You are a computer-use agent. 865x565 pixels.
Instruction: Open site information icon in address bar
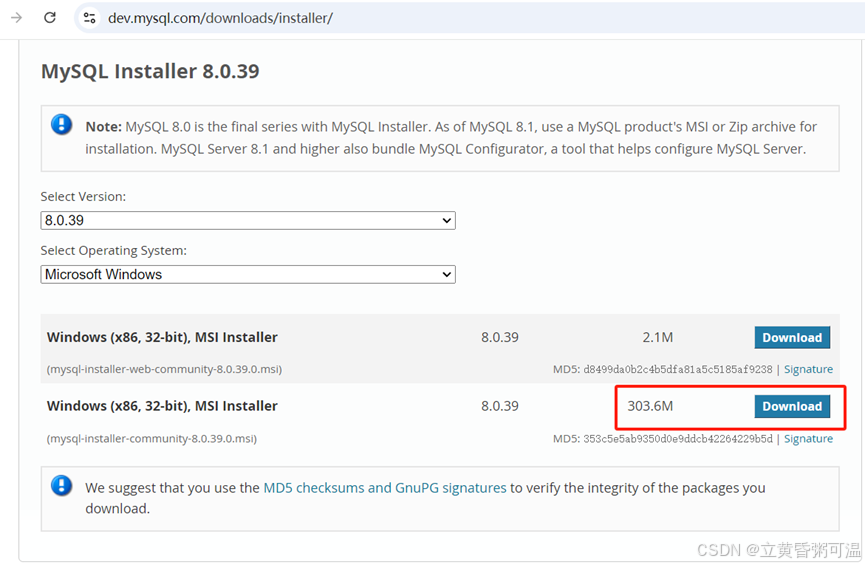click(x=89, y=18)
